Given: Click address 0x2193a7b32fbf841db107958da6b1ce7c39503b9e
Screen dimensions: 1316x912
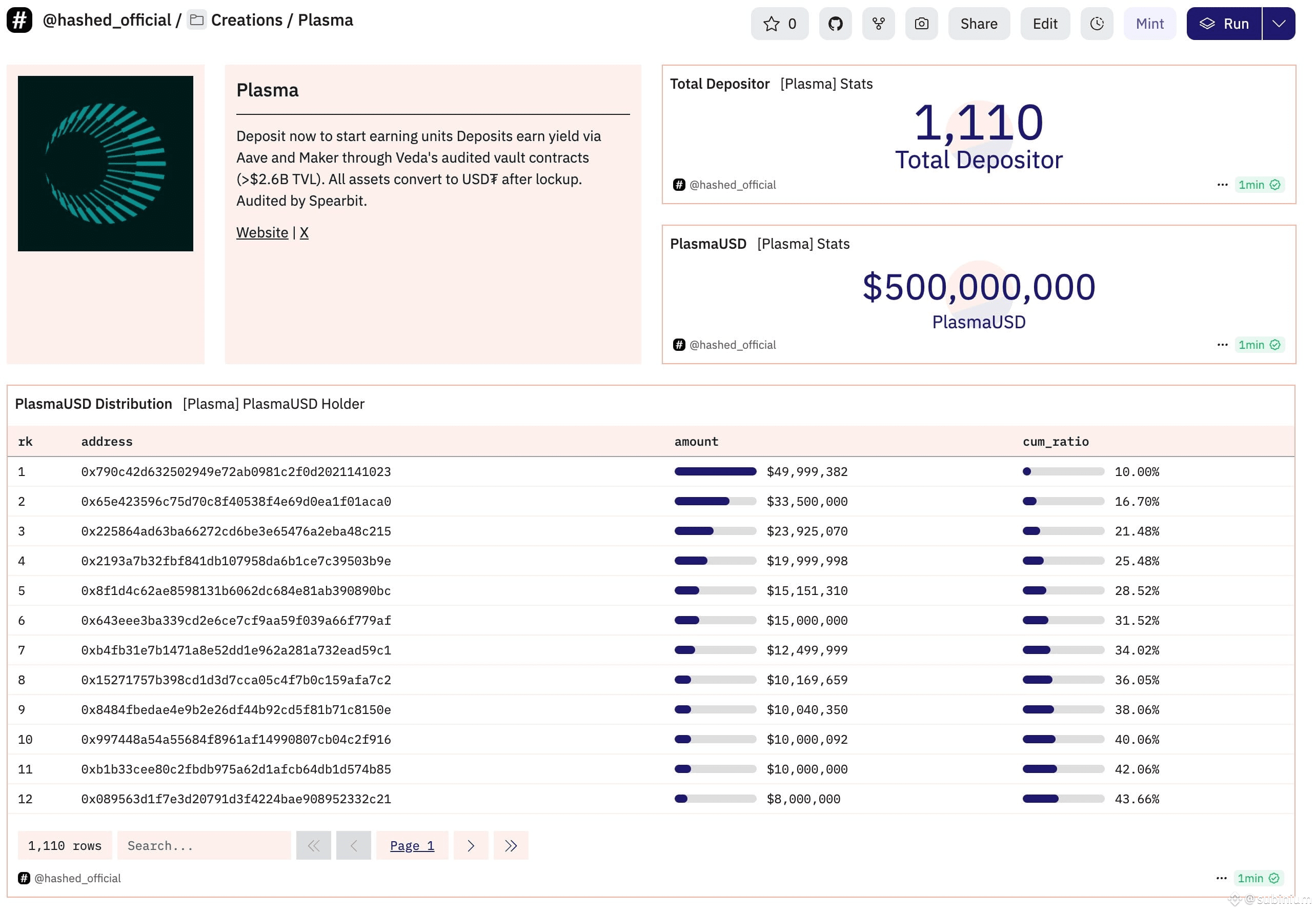Looking at the screenshot, I should tap(236, 561).
